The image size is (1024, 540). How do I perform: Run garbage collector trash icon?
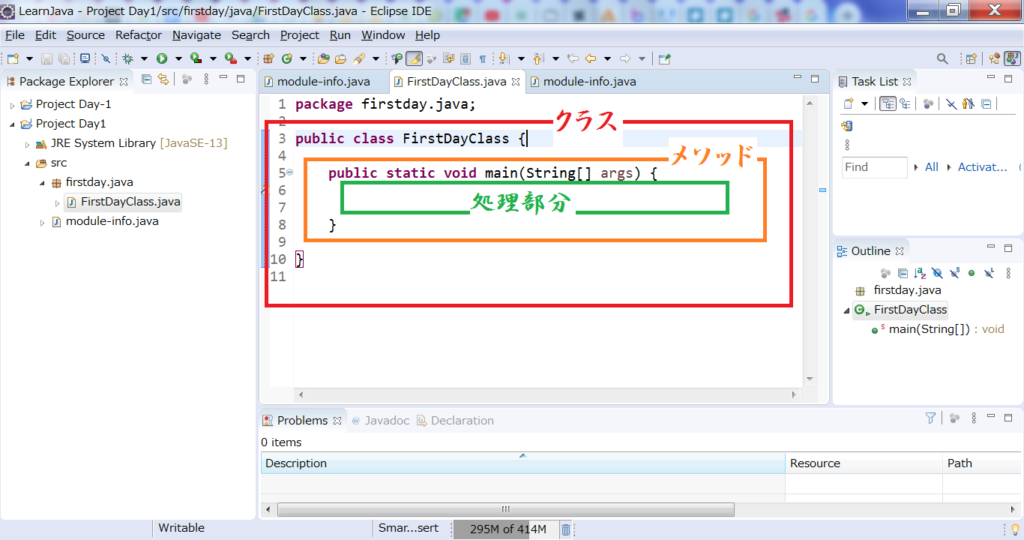tap(566, 529)
